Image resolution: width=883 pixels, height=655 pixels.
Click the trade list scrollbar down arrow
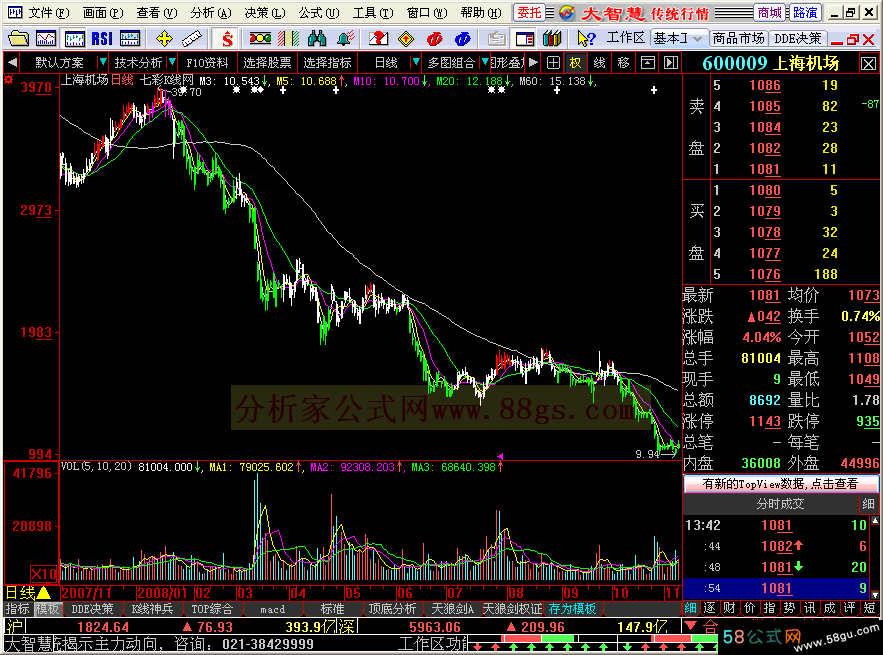pos(875,595)
